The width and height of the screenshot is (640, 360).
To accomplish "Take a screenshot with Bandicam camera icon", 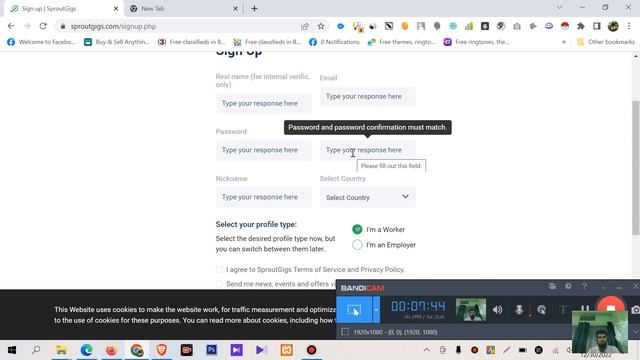I will 635,310.
